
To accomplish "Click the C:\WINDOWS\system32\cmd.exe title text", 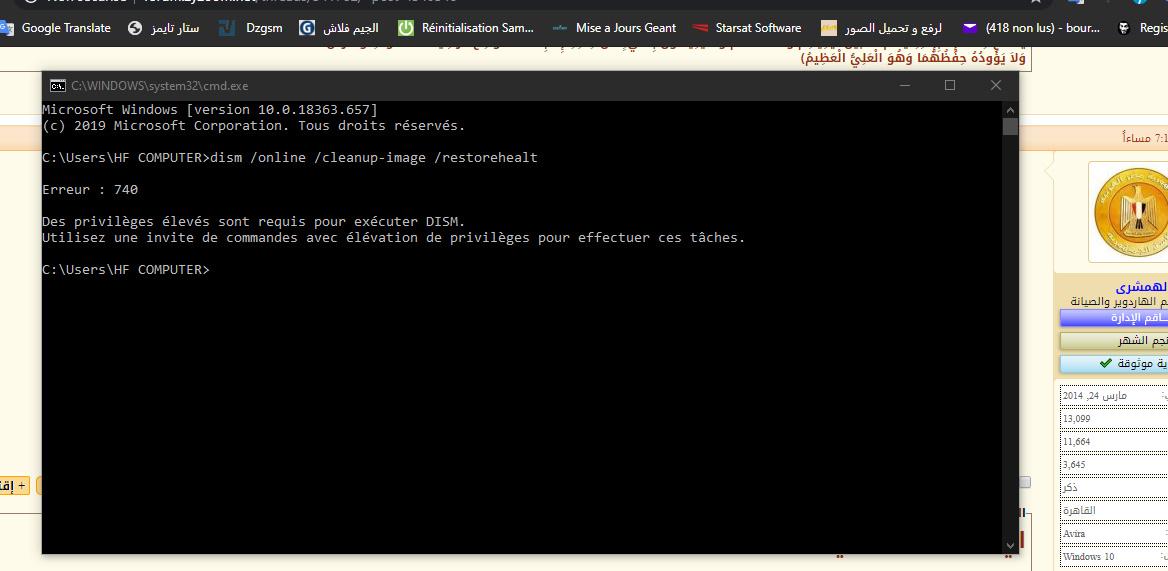I will [159, 86].
